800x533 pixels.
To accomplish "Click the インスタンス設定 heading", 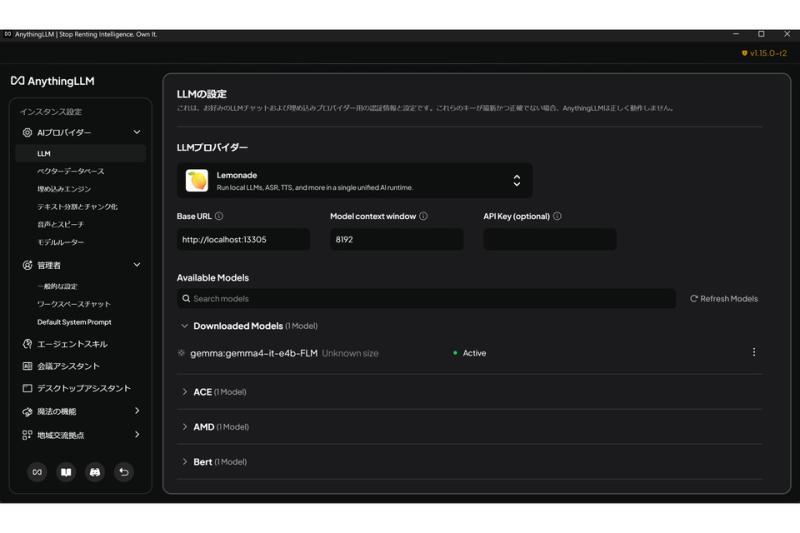I will (x=51, y=112).
